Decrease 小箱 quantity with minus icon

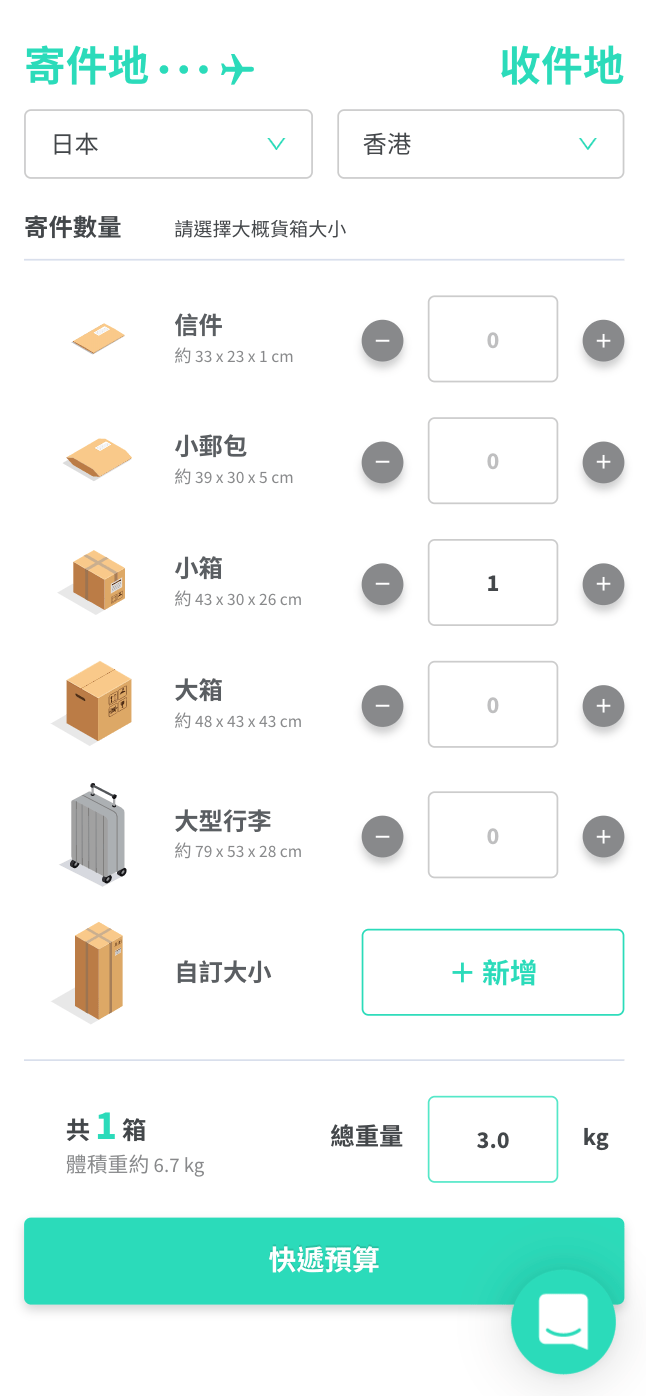click(x=382, y=584)
